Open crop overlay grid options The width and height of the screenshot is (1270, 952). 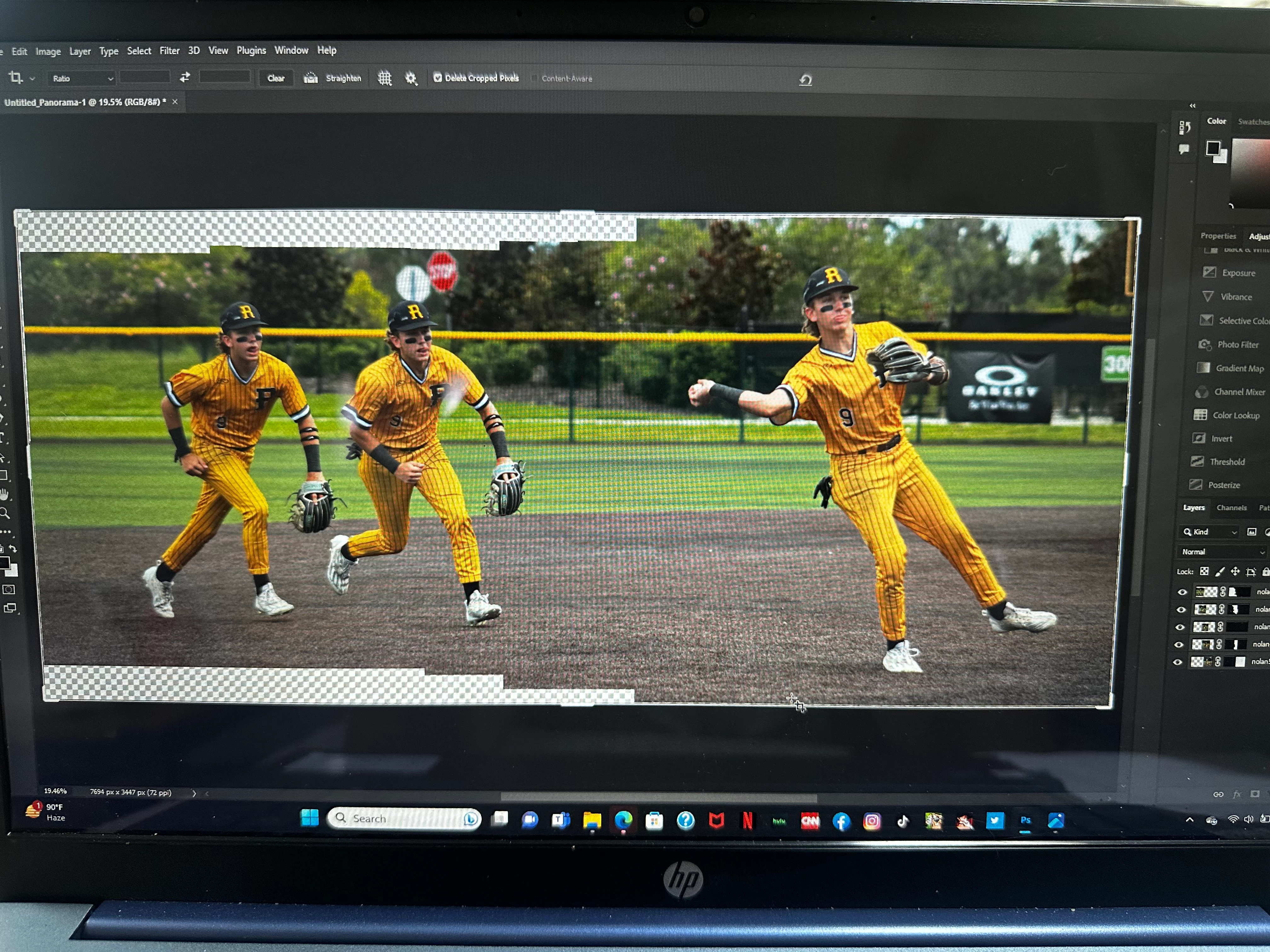tap(384, 79)
